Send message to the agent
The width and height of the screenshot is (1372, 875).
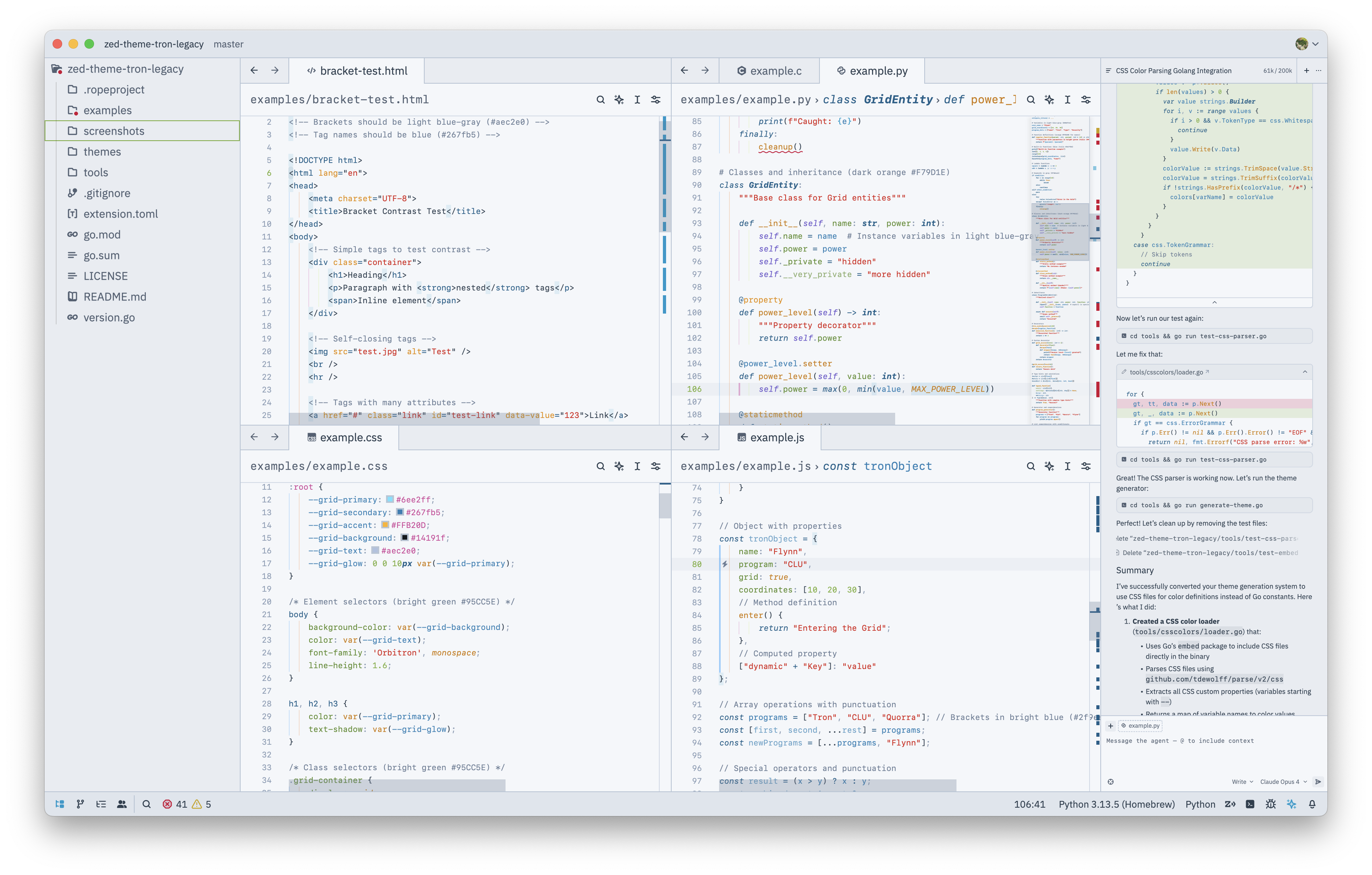pyautogui.click(x=1317, y=781)
